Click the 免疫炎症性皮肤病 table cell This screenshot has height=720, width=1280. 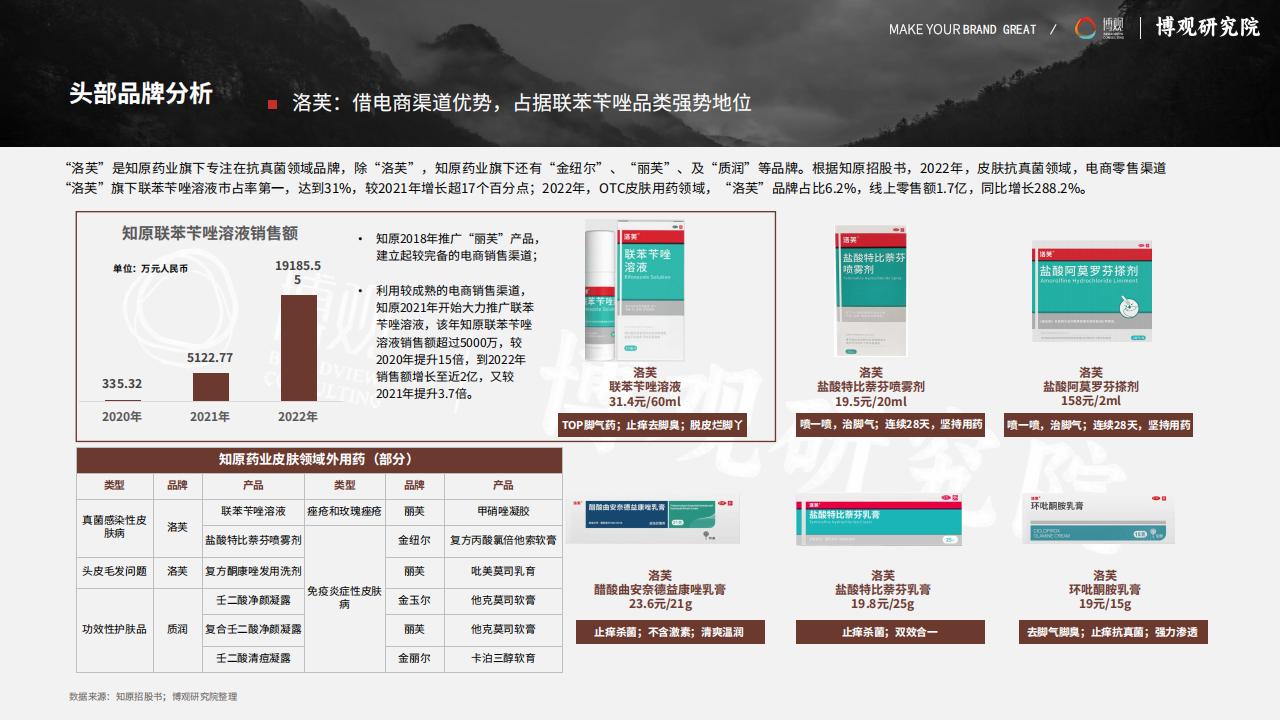click(345, 599)
